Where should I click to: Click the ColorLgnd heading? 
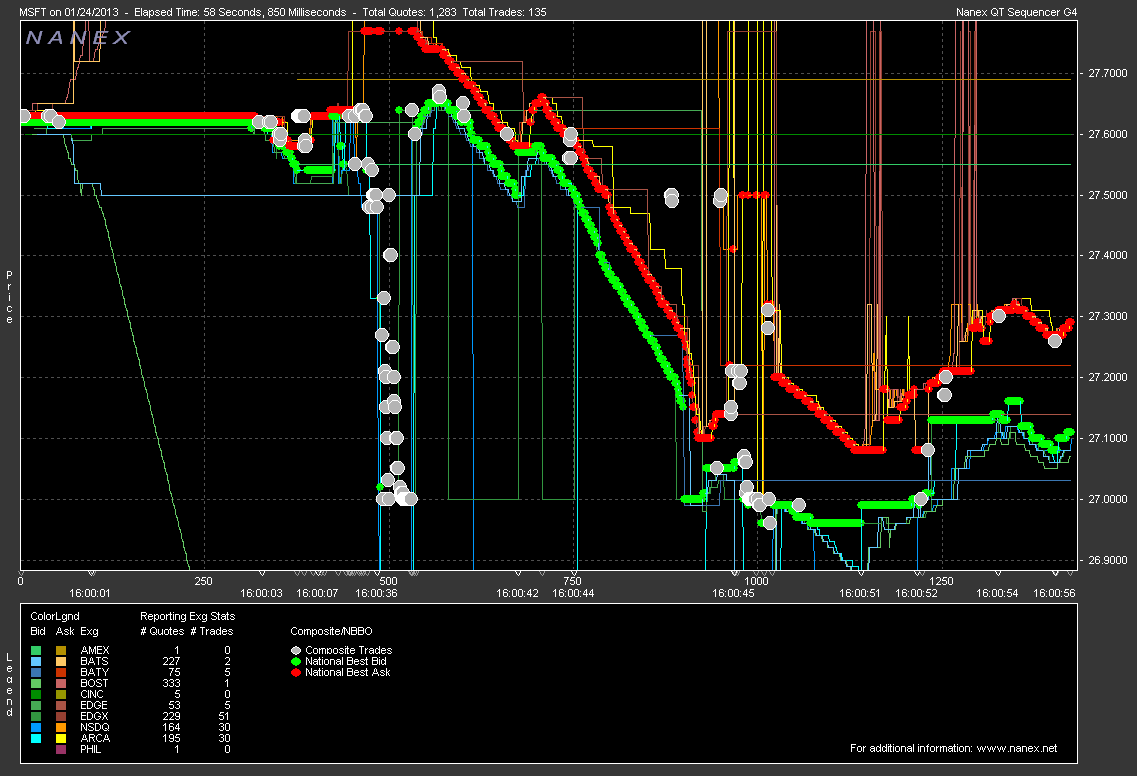click(x=55, y=616)
